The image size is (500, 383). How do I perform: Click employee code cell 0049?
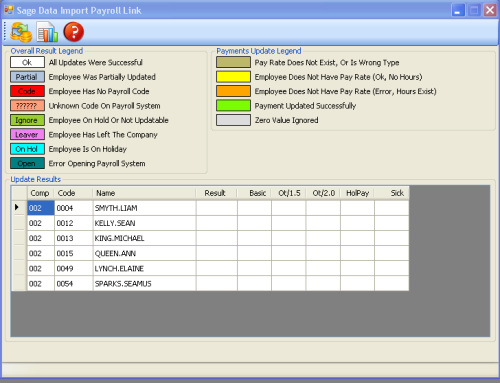coord(74,268)
